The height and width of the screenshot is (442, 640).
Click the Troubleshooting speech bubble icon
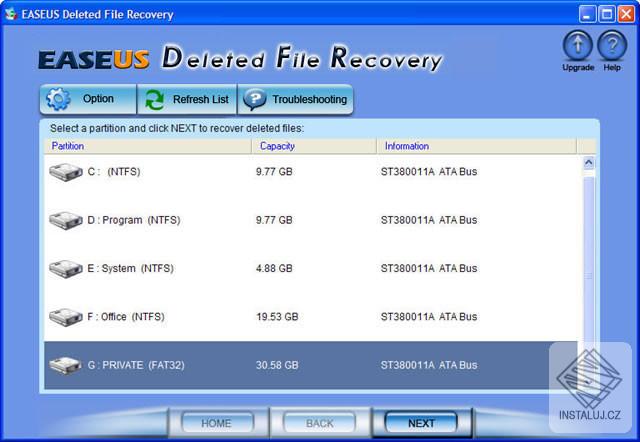point(255,100)
